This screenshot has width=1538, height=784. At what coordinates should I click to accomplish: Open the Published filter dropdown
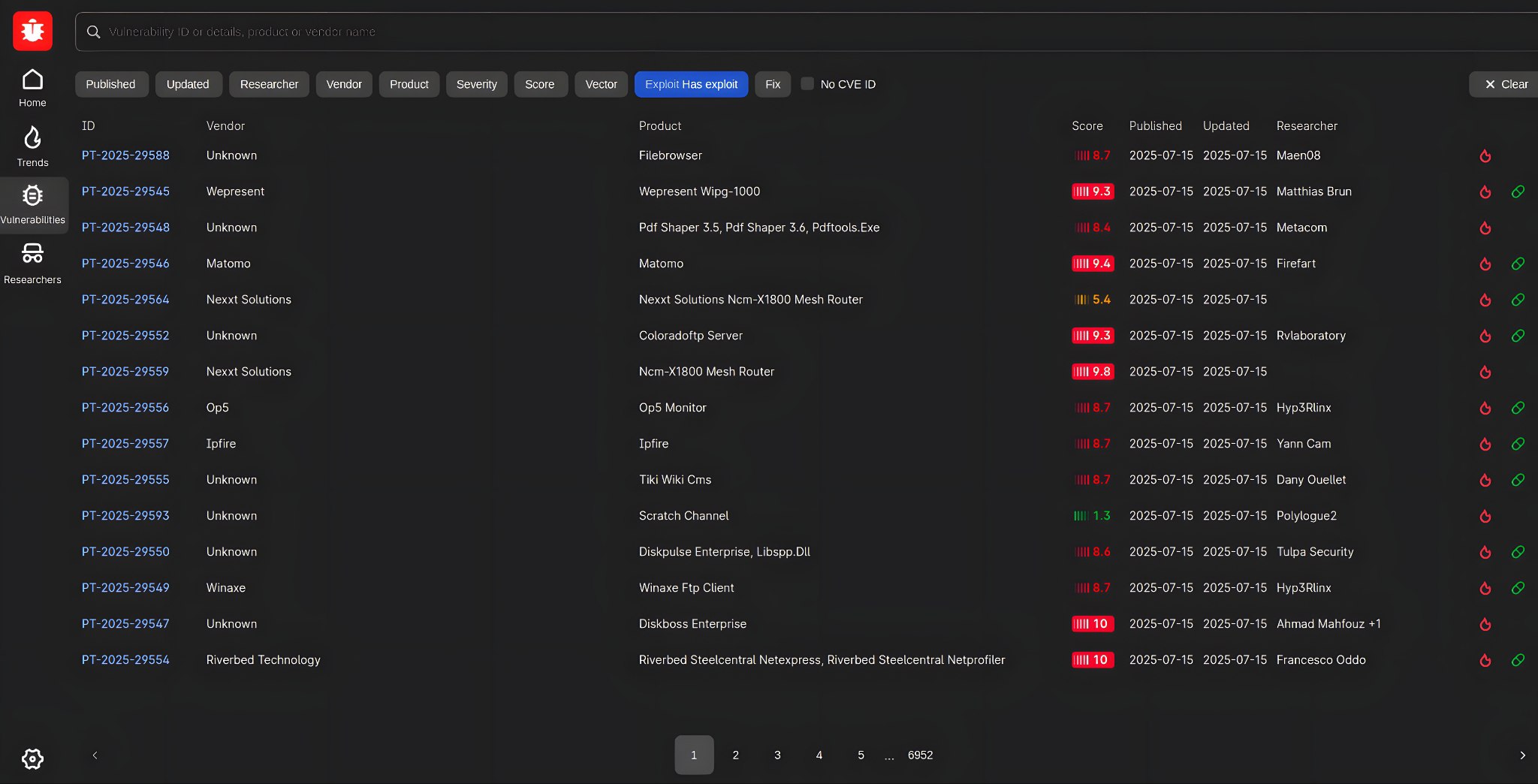pos(111,84)
